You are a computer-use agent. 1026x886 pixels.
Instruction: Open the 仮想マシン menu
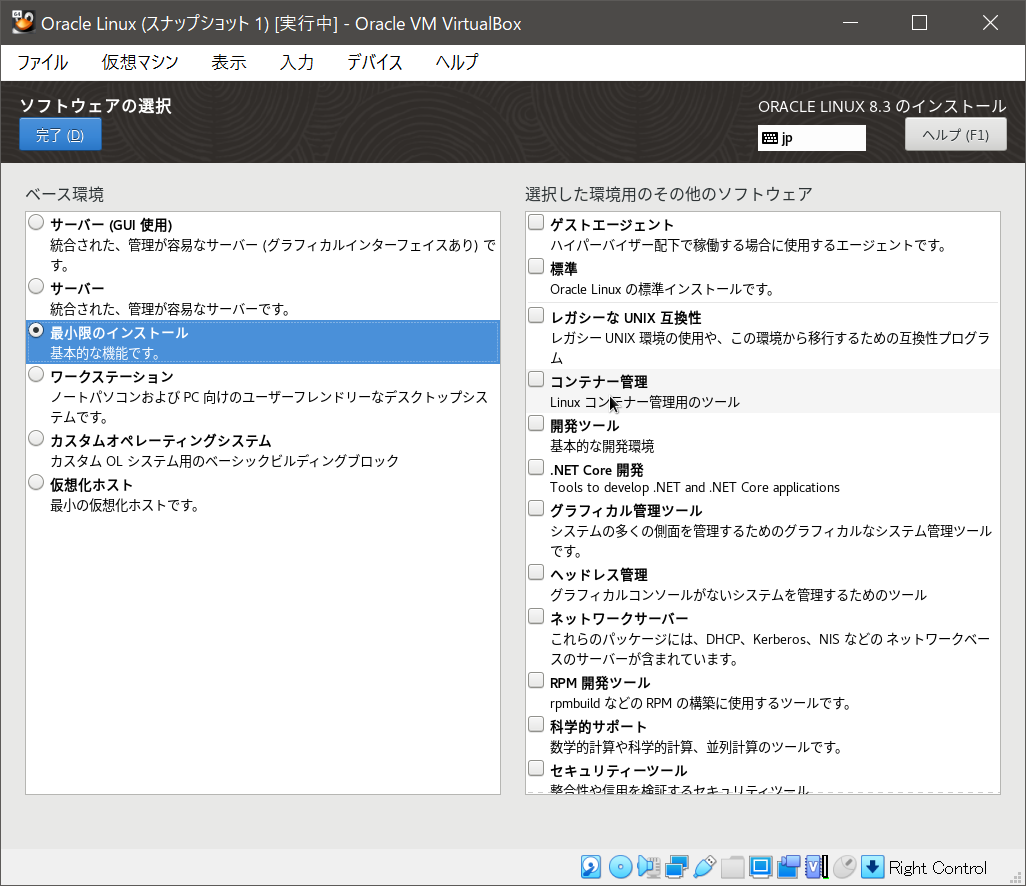click(x=140, y=62)
